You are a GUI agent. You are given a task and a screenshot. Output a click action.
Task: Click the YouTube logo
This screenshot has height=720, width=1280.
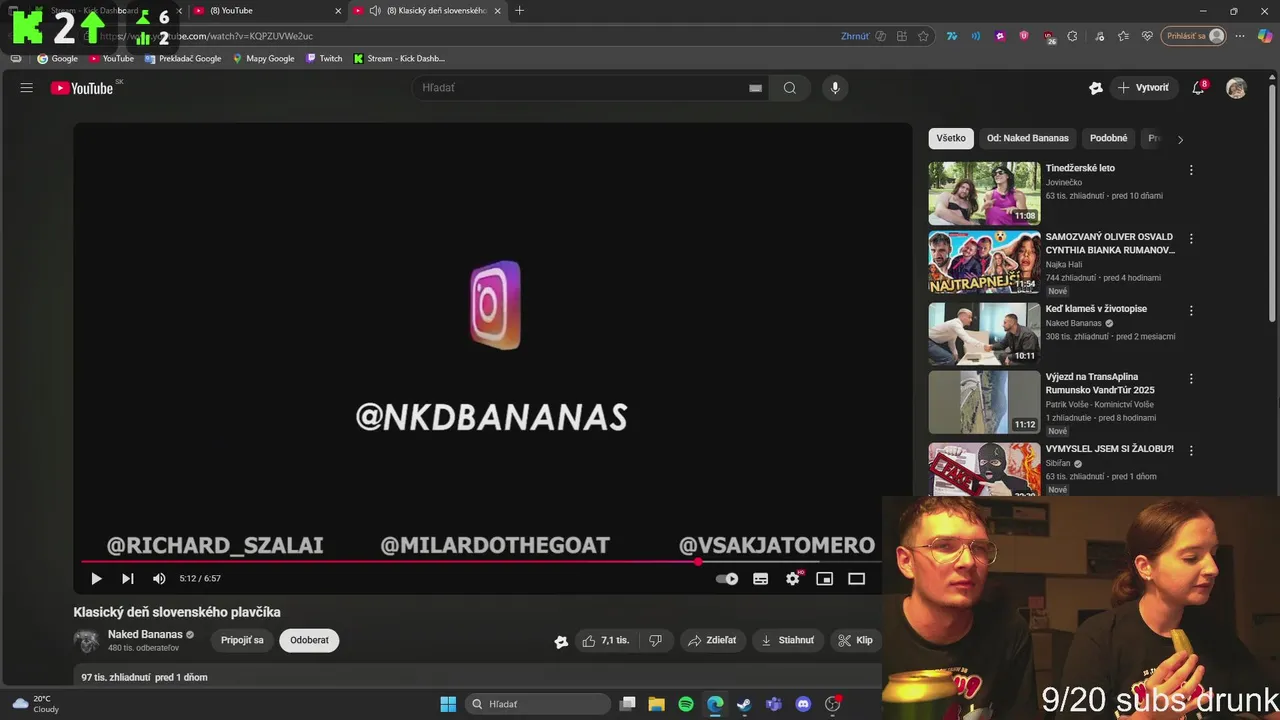82,88
